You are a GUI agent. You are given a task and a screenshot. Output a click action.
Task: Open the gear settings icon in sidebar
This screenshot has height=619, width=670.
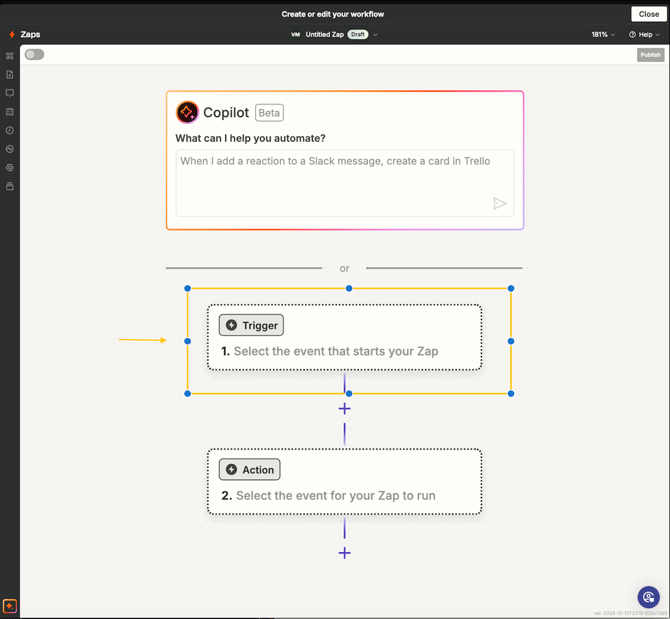(10, 167)
